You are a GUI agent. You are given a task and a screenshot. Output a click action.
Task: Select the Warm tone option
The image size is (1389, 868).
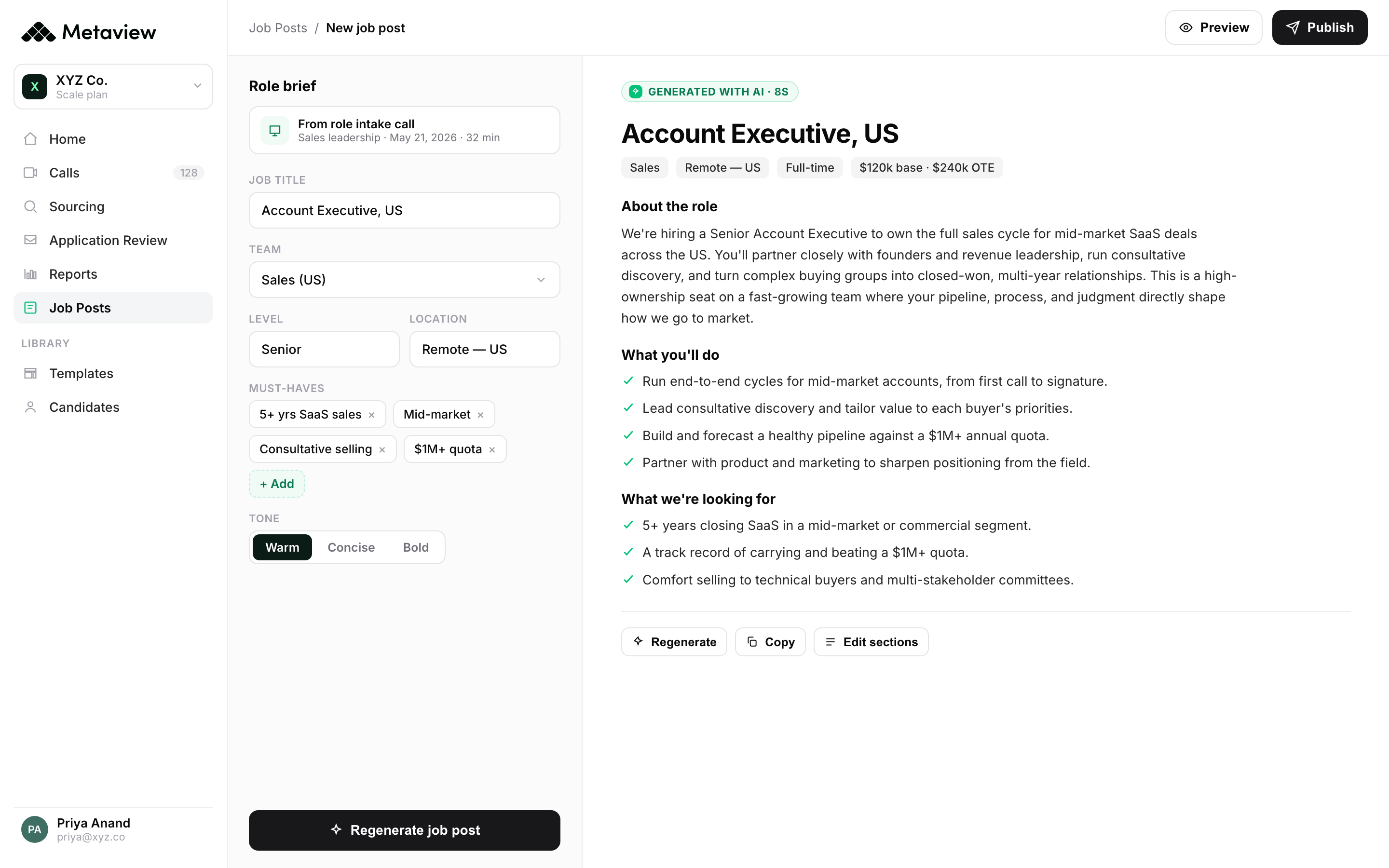[283, 547]
